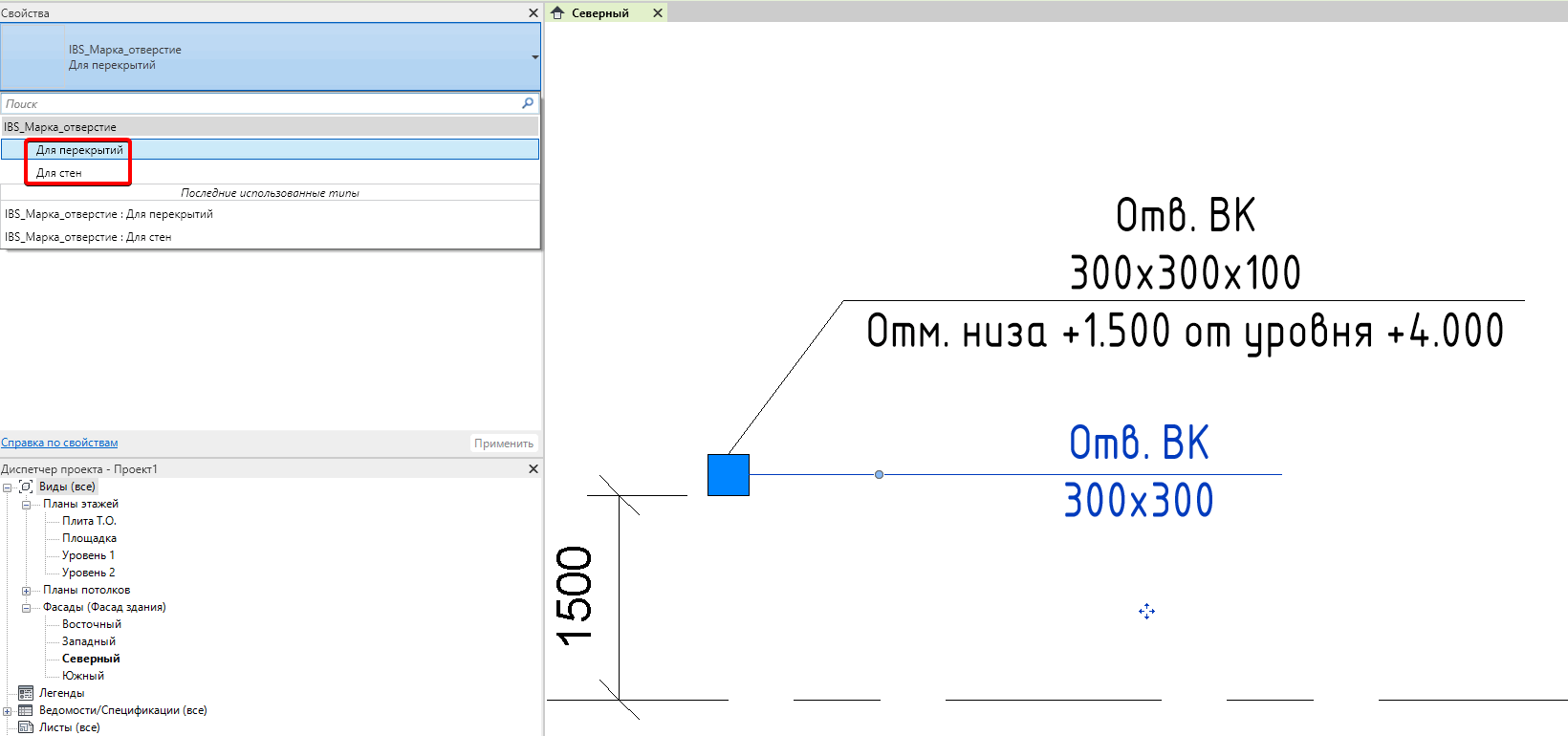This screenshot has width=1568, height=736.
Task: Click the IBS_Марка_отверстие family group header
Action: coord(270,127)
